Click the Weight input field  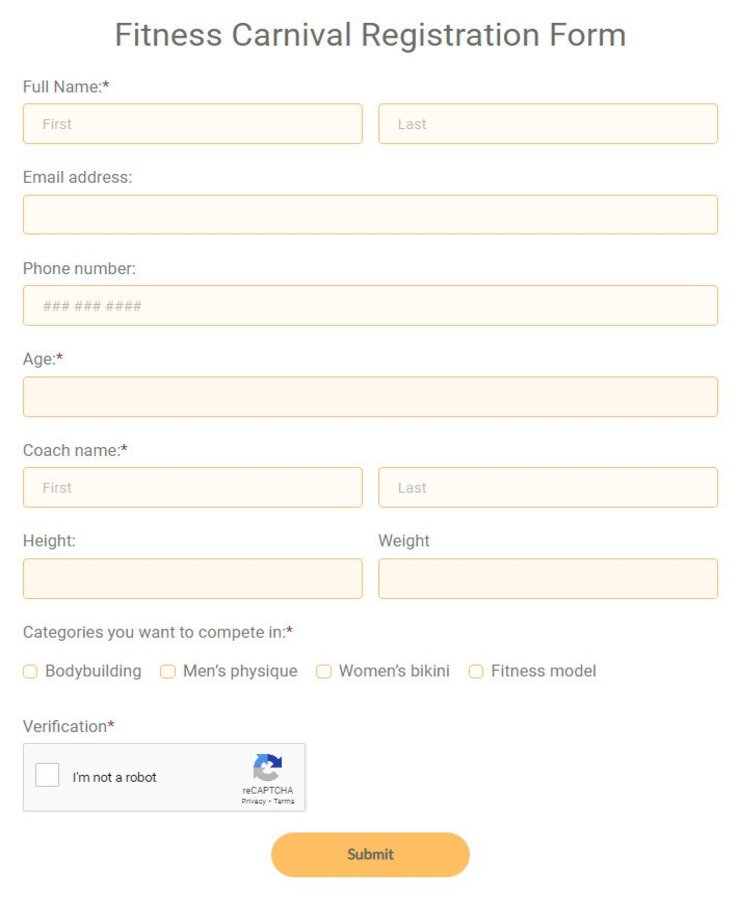click(x=548, y=578)
